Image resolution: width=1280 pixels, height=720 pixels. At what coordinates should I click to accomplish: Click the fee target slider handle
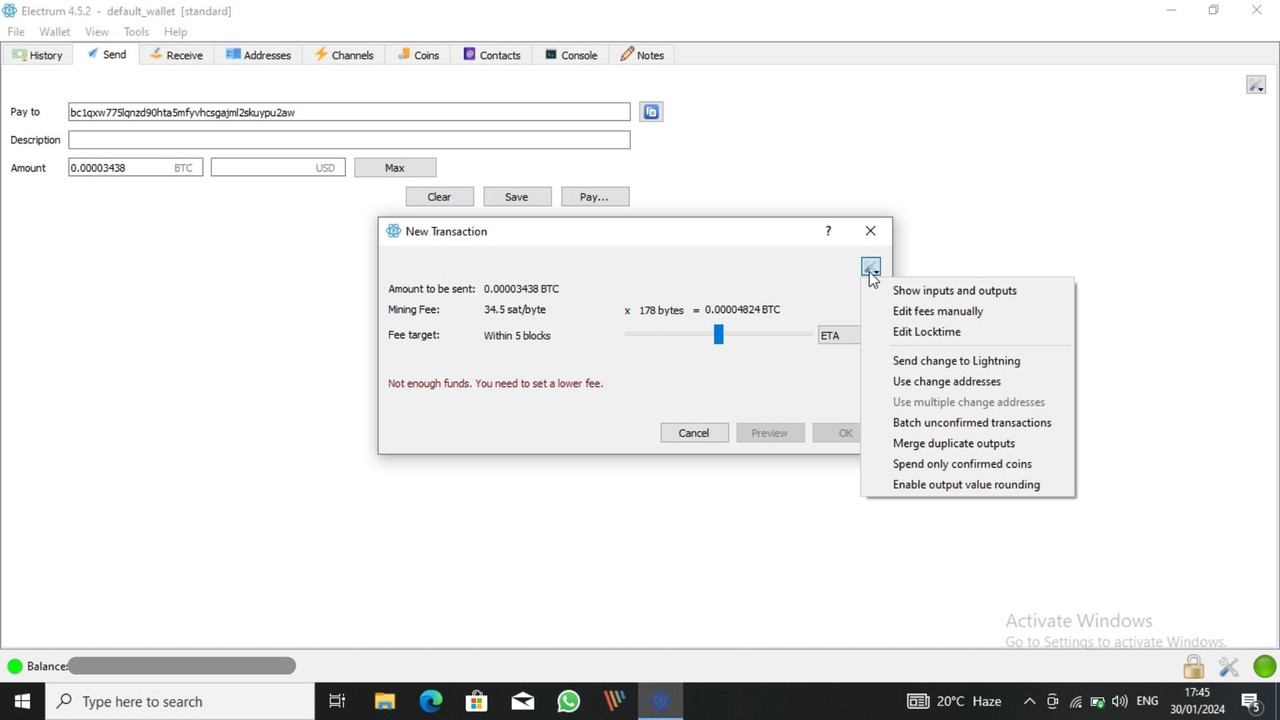click(x=718, y=335)
